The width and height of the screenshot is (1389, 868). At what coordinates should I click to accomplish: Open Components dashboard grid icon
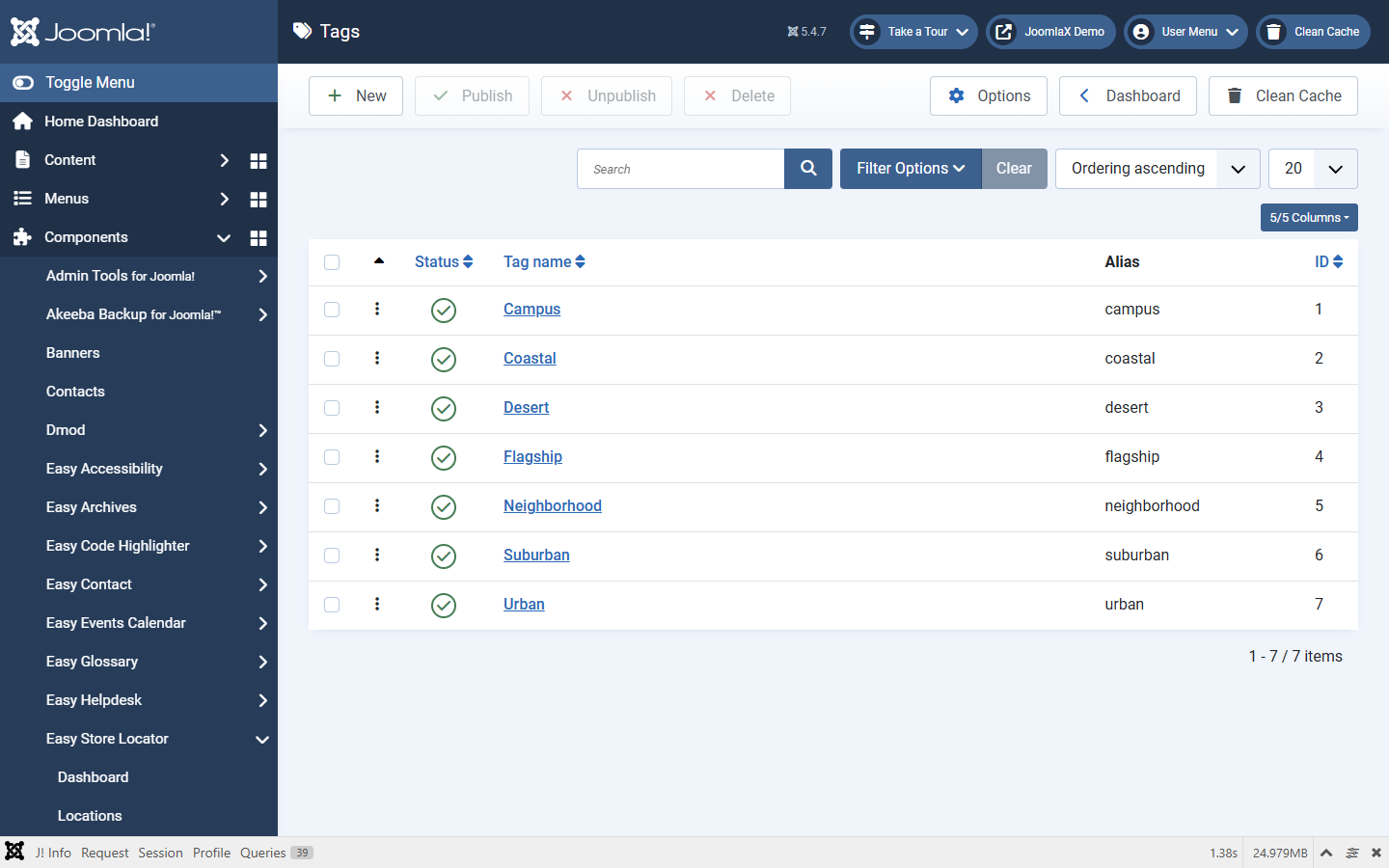point(259,237)
